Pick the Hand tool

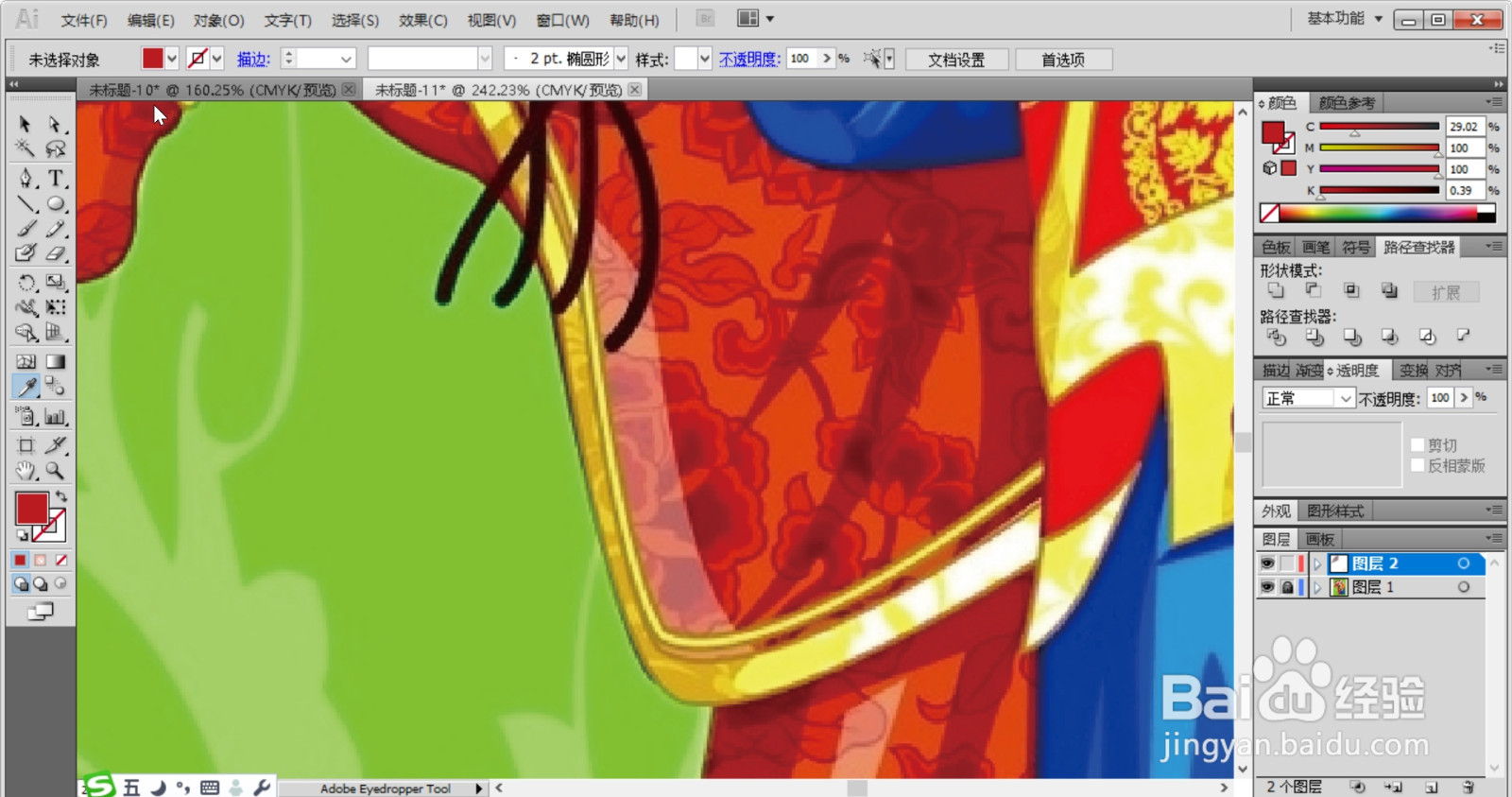click(x=26, y=471)
